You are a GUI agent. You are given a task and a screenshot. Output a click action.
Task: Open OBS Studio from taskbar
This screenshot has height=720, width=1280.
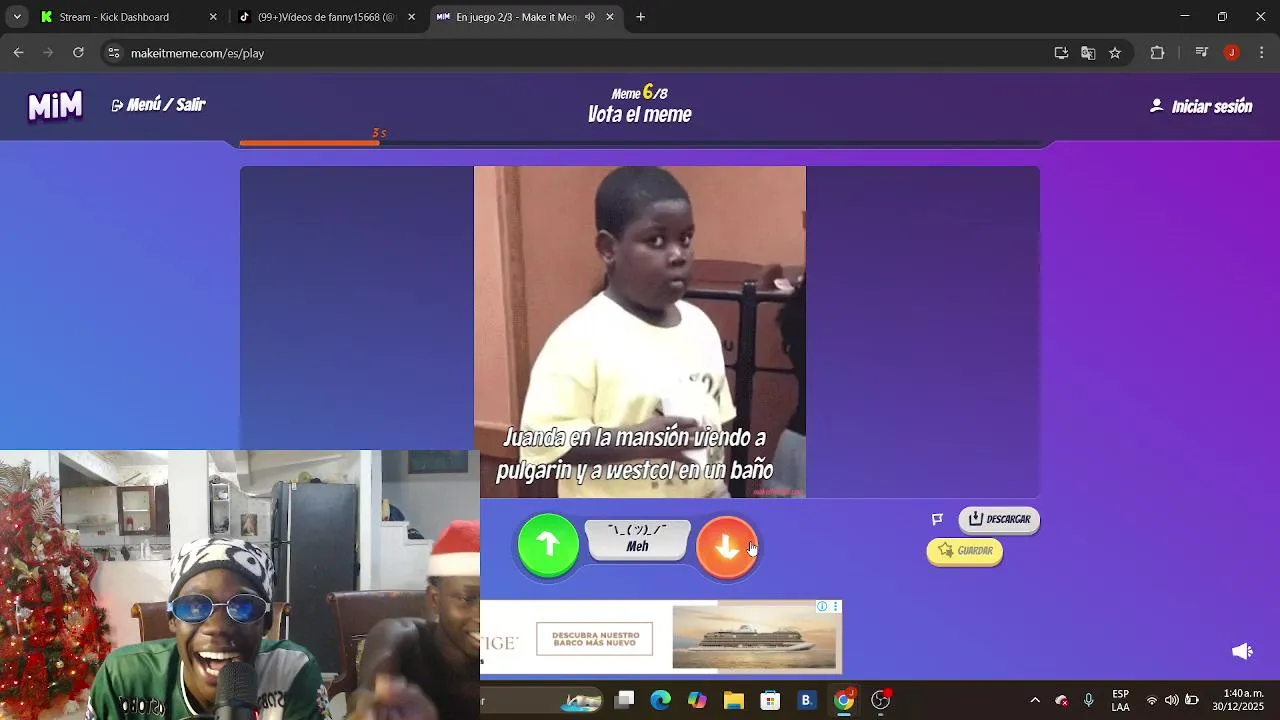pyautogui.click(x=881, y=700)
